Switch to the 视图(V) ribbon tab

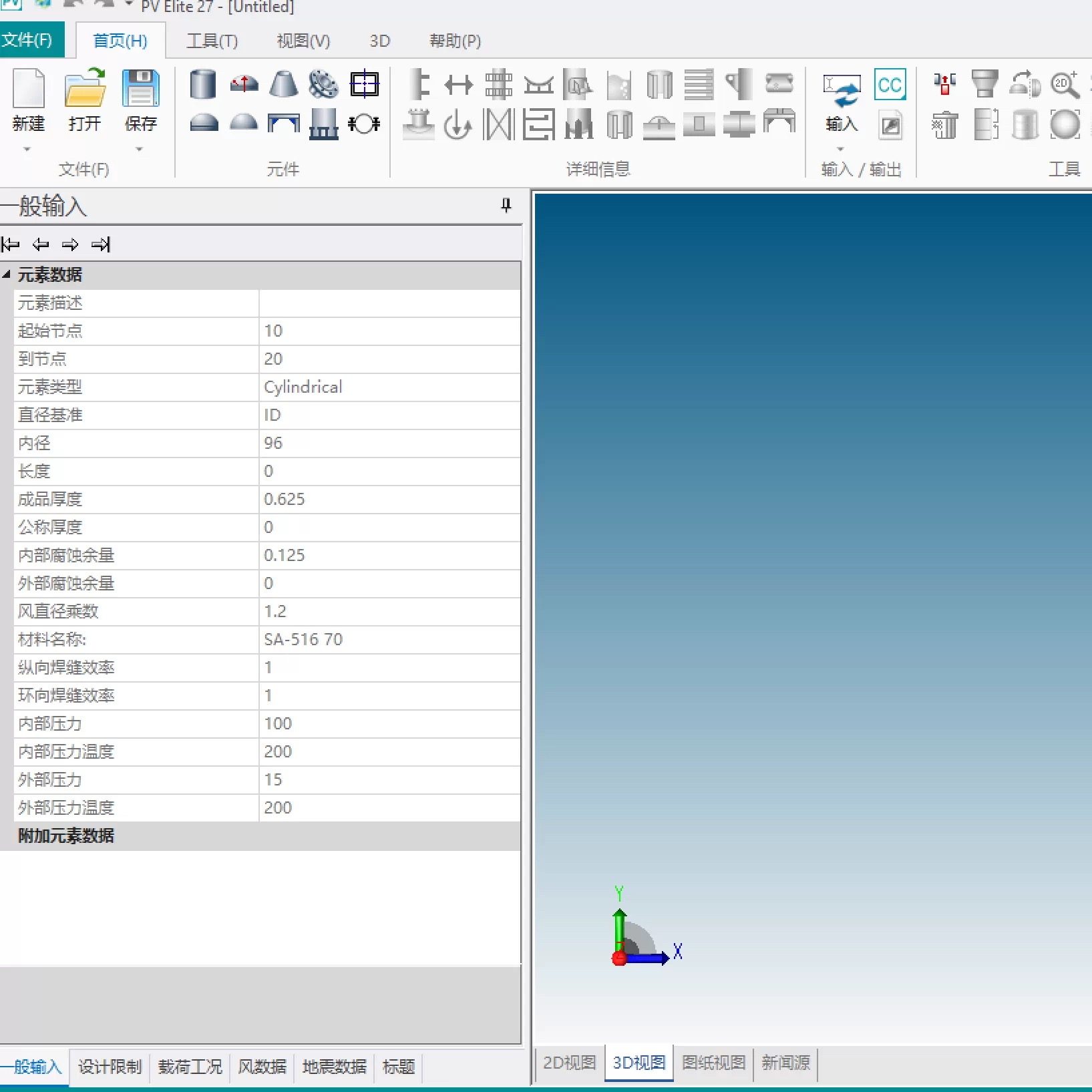tap(303, 41)
